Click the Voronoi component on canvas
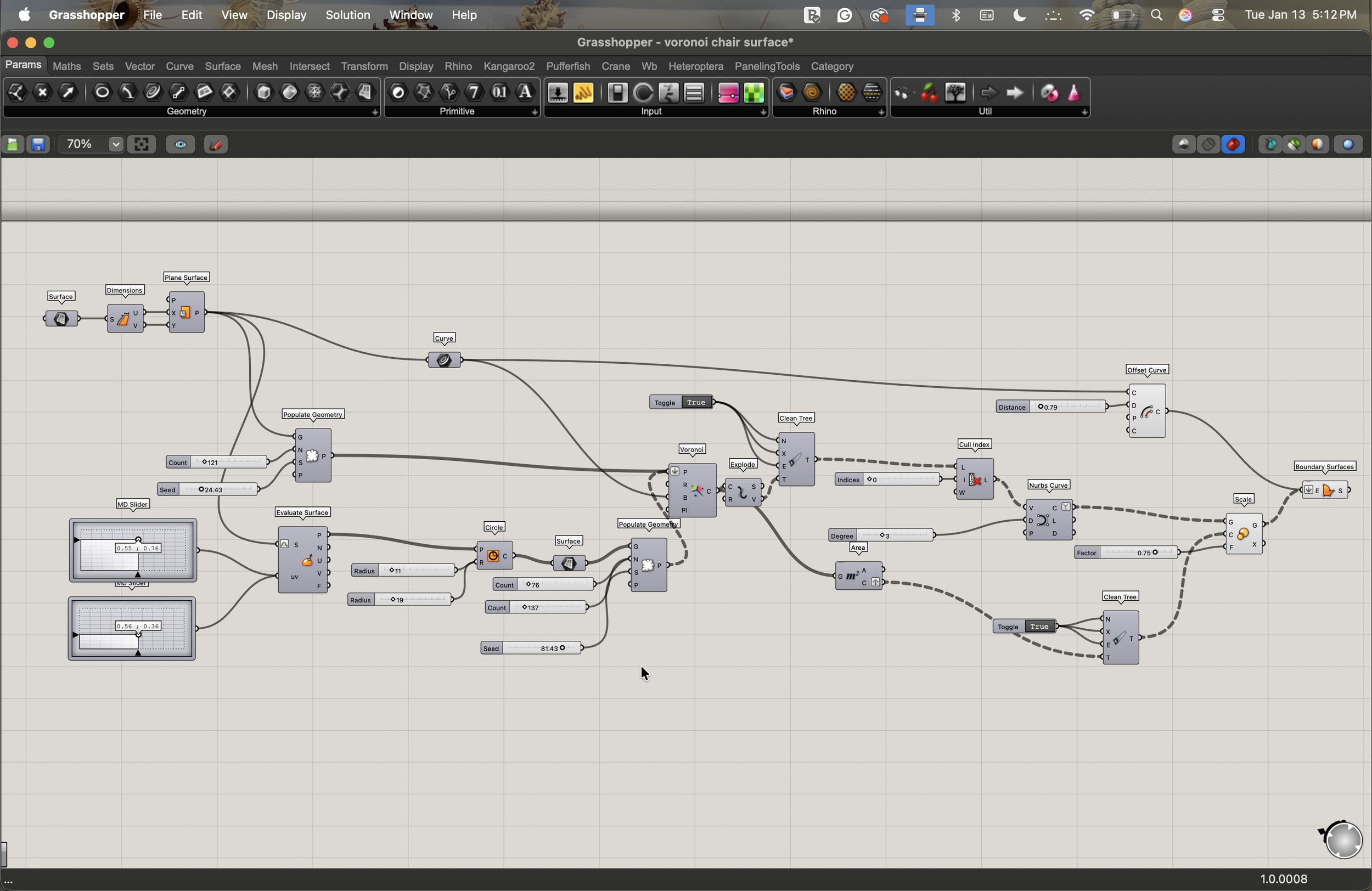Screen dimensions: 1372x891 point(698,490)
